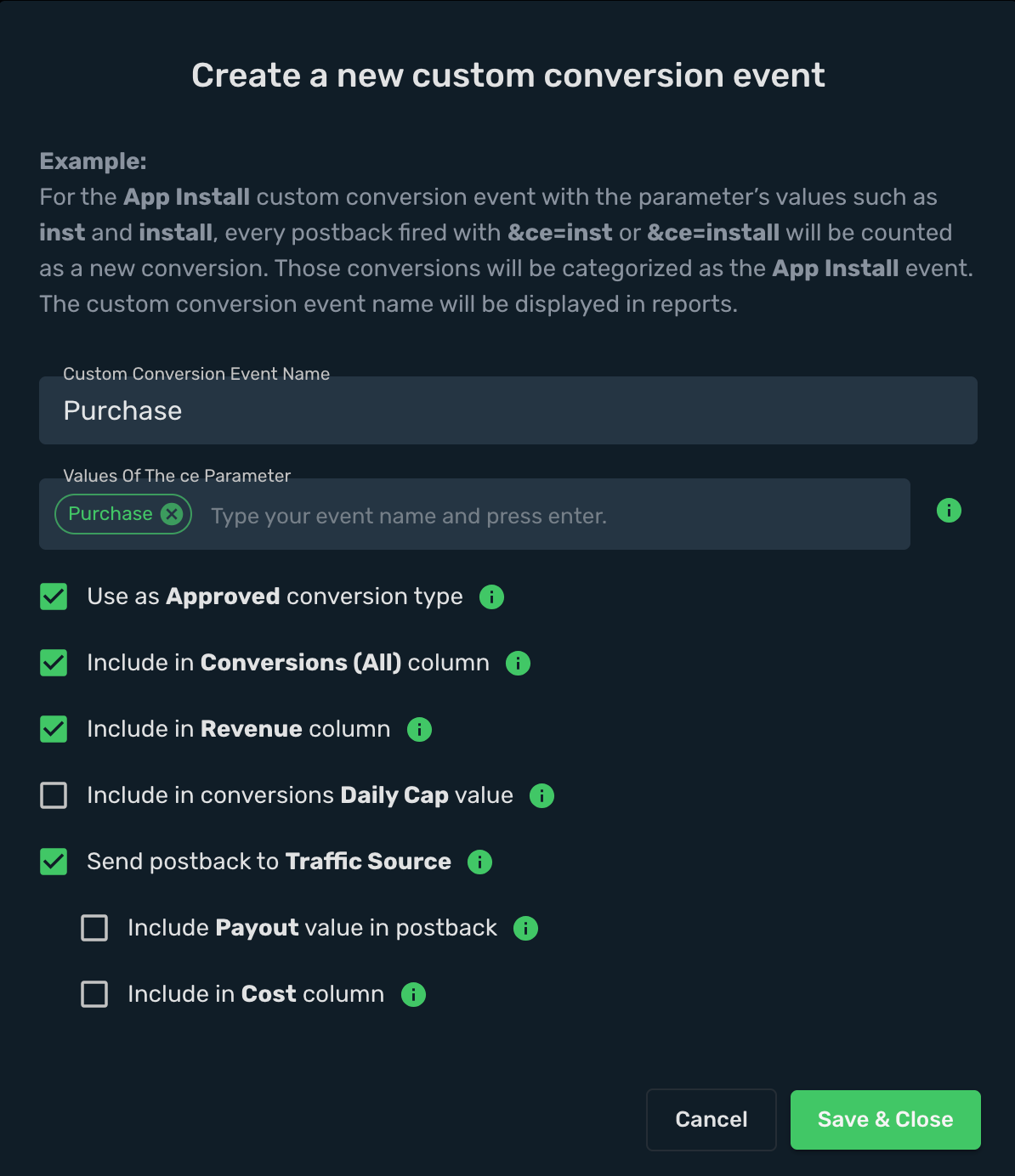The image size is (1015, 1176).
Task: Uncheck Include in Conversions (All) column
Action: 54,663
